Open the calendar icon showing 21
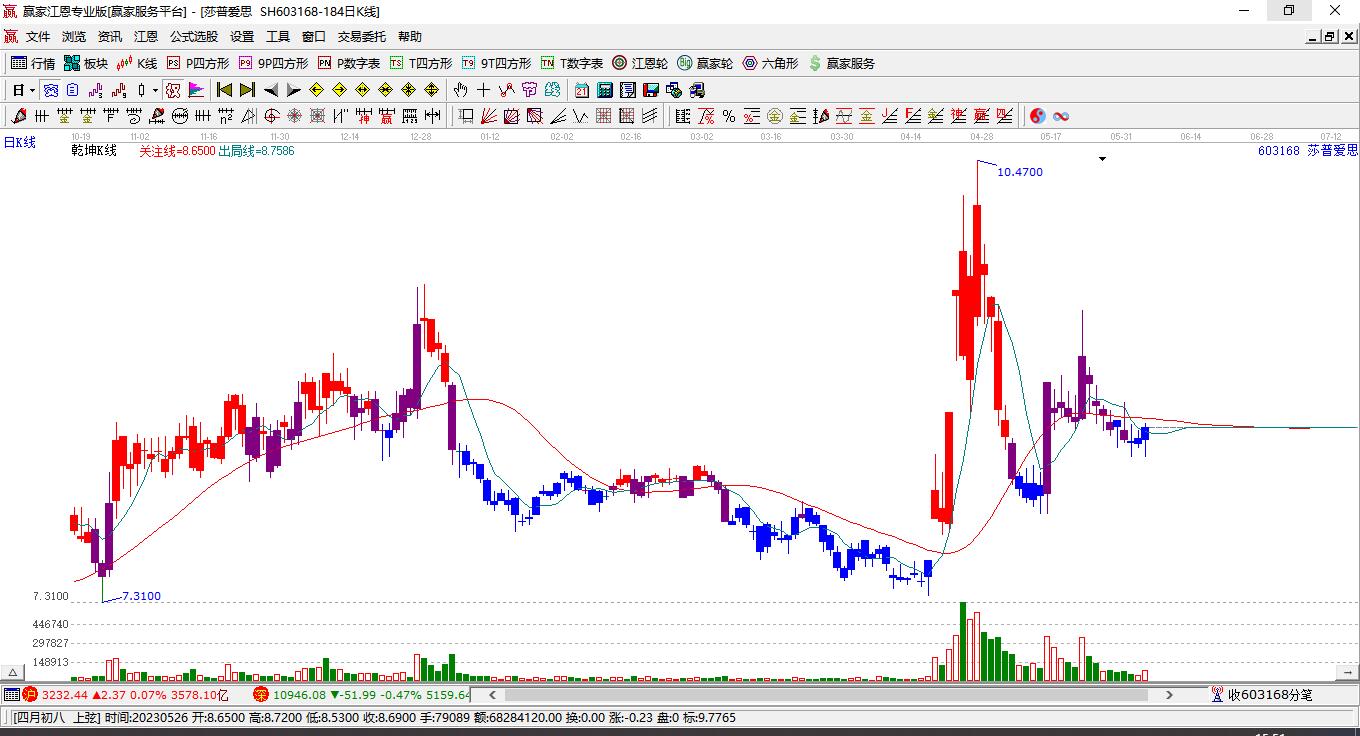 (x=582, y=90)
